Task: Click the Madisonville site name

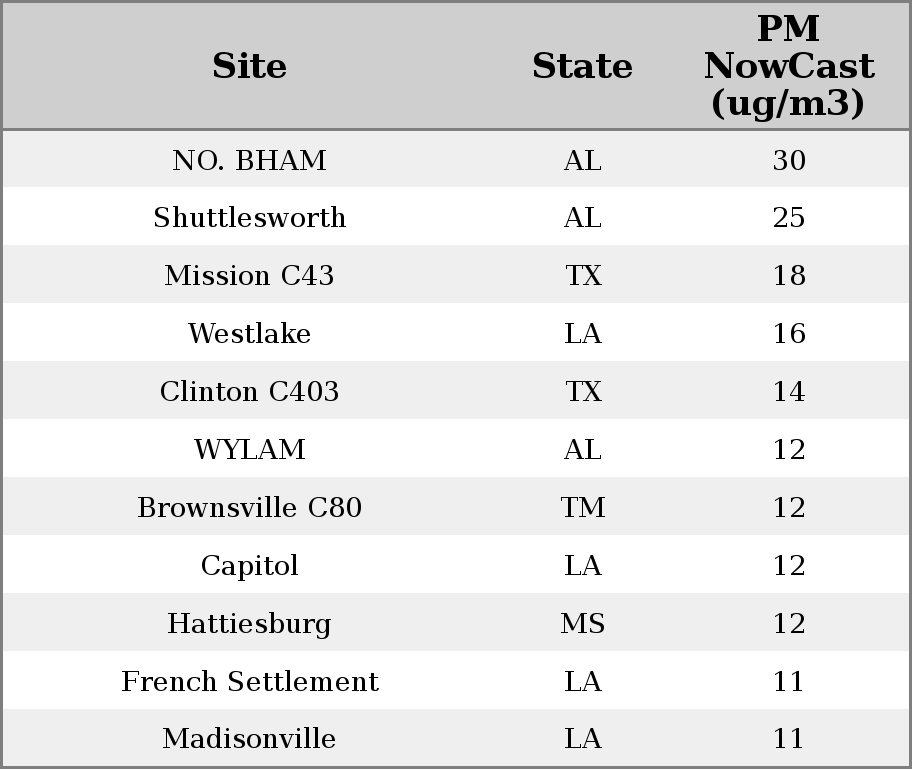Action: coord(249,739)
